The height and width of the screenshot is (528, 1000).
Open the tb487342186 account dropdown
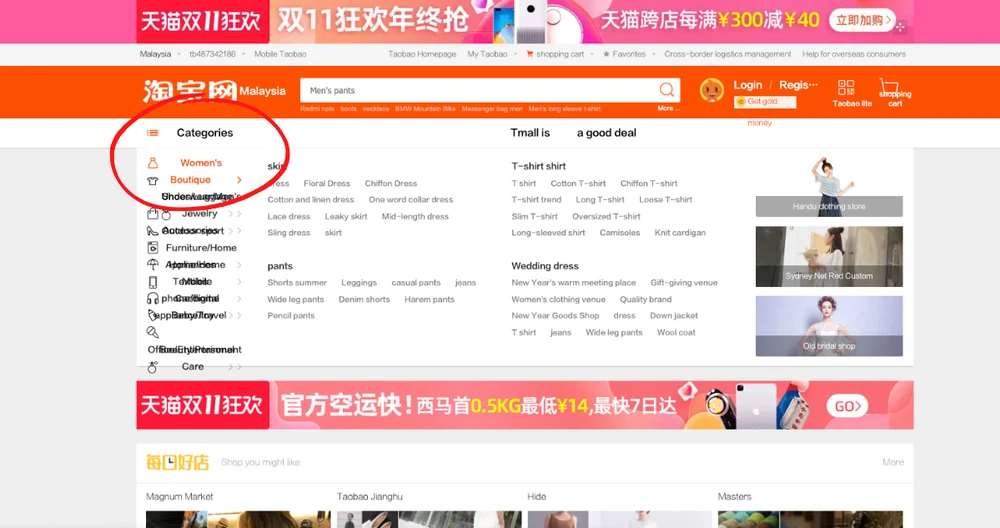coord(217,54)
